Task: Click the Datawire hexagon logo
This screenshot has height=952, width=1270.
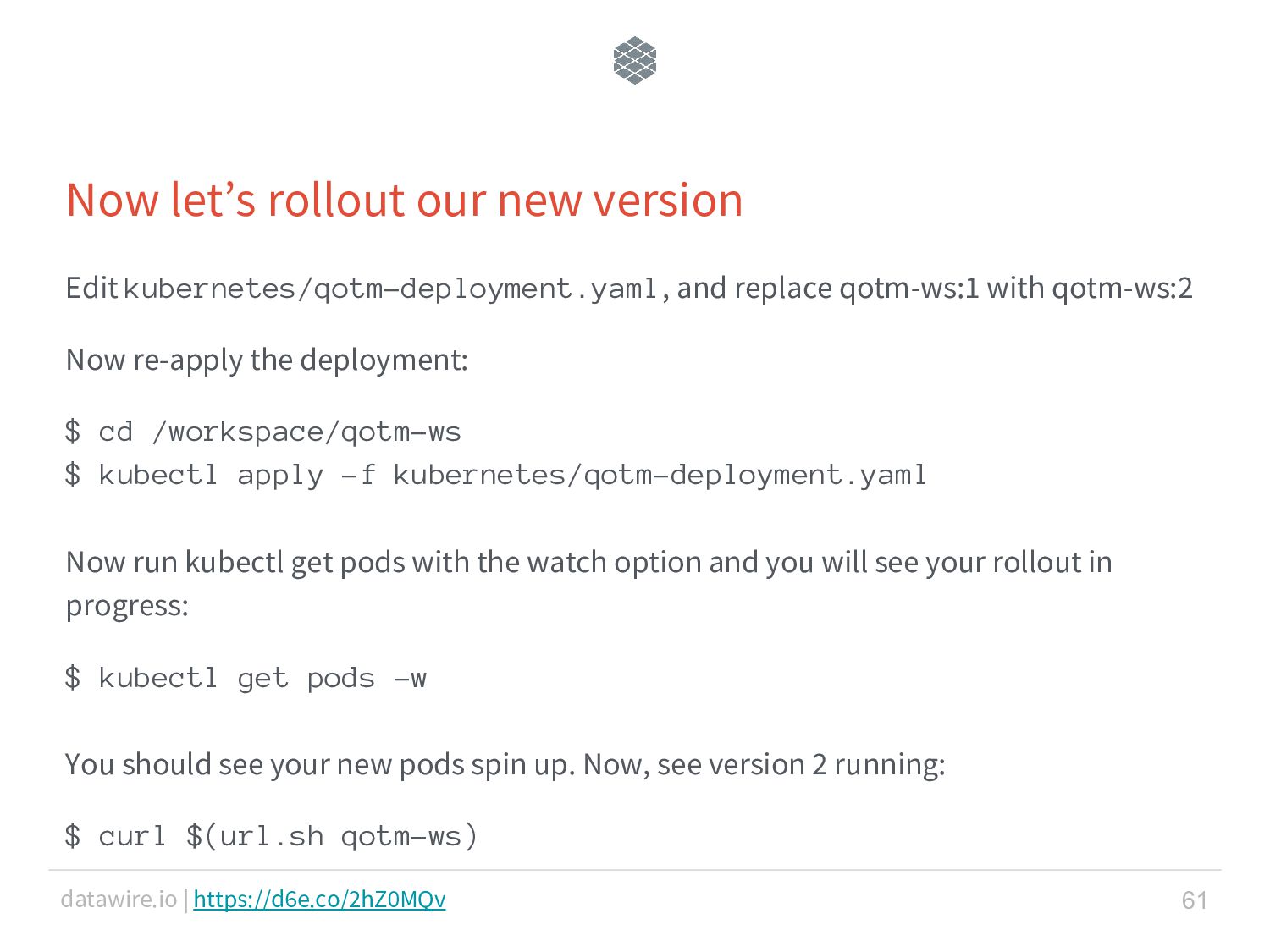Action: (x=635, y=61)
